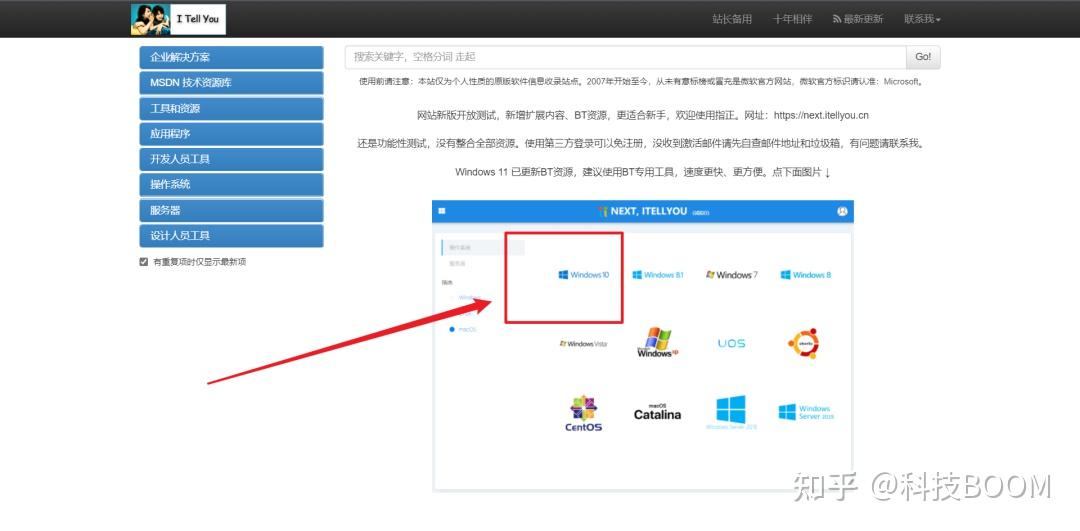Click the Windows 7 logo in preview image
The width and height of the screenshot is (1080, 531).
point(731,275)
